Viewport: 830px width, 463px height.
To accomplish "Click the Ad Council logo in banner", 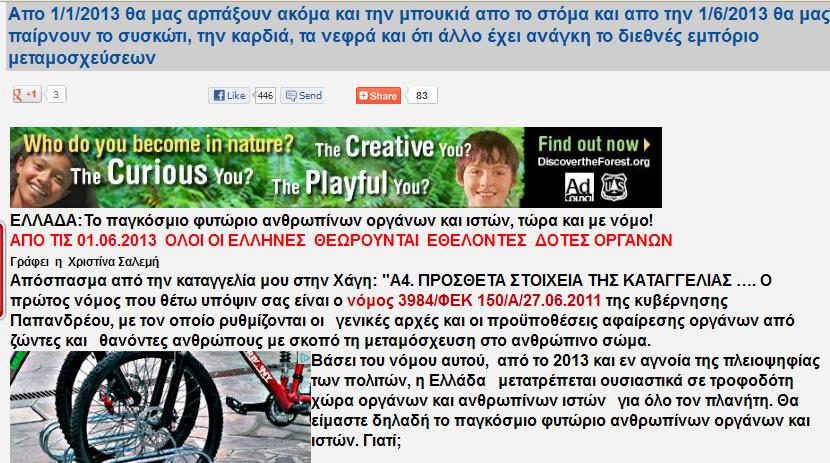I will pos(579,188).
